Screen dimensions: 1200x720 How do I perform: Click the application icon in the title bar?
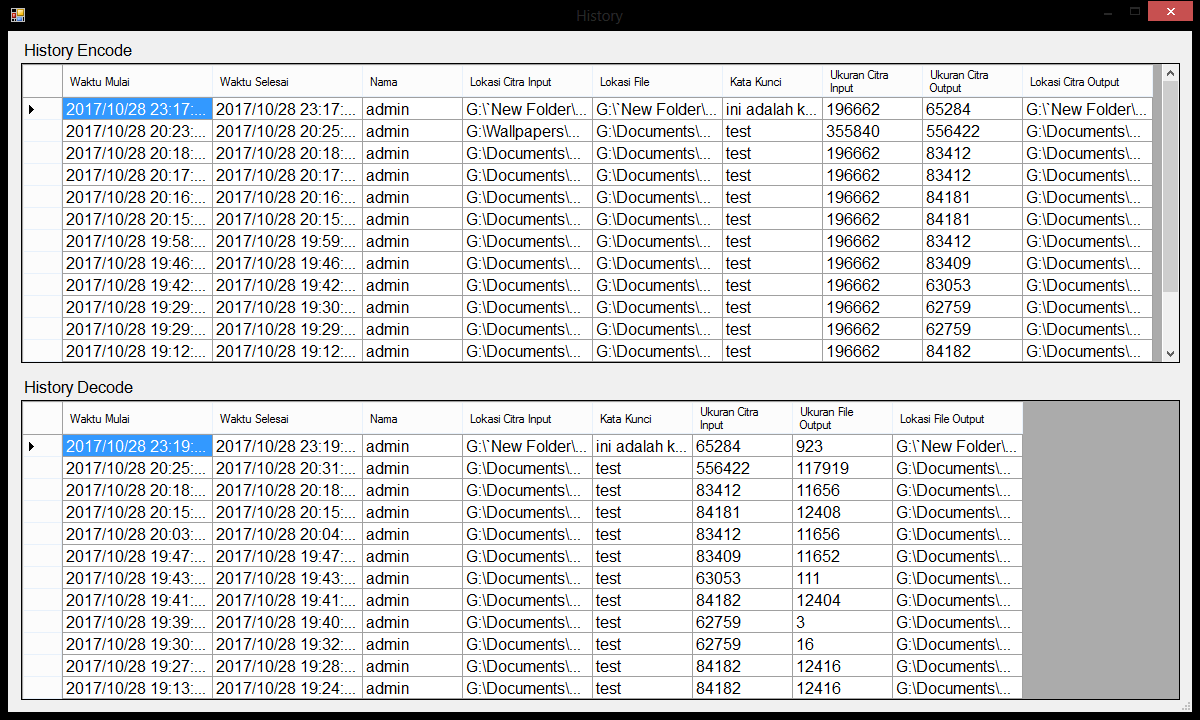(17, 15)
